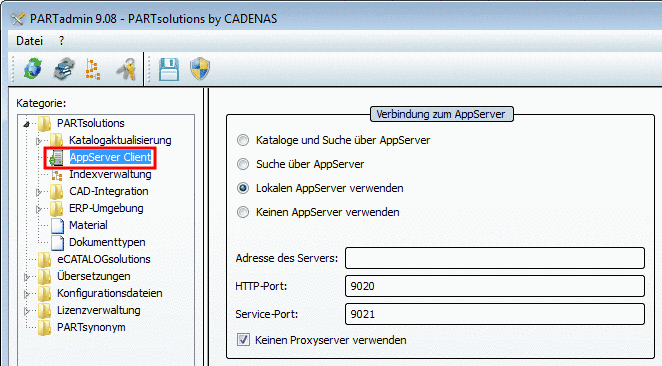Click the HTTP-Port field
The height and width of the screenshot is (366, 662).
pos(495,286)
